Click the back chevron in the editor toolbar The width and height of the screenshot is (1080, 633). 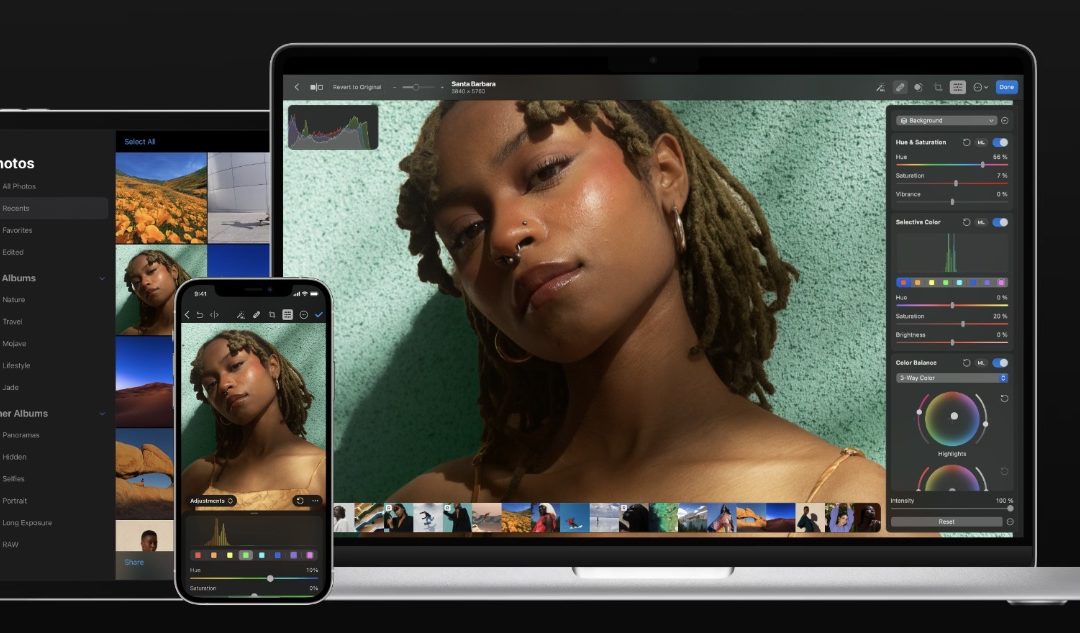click(x=296, y=87)
